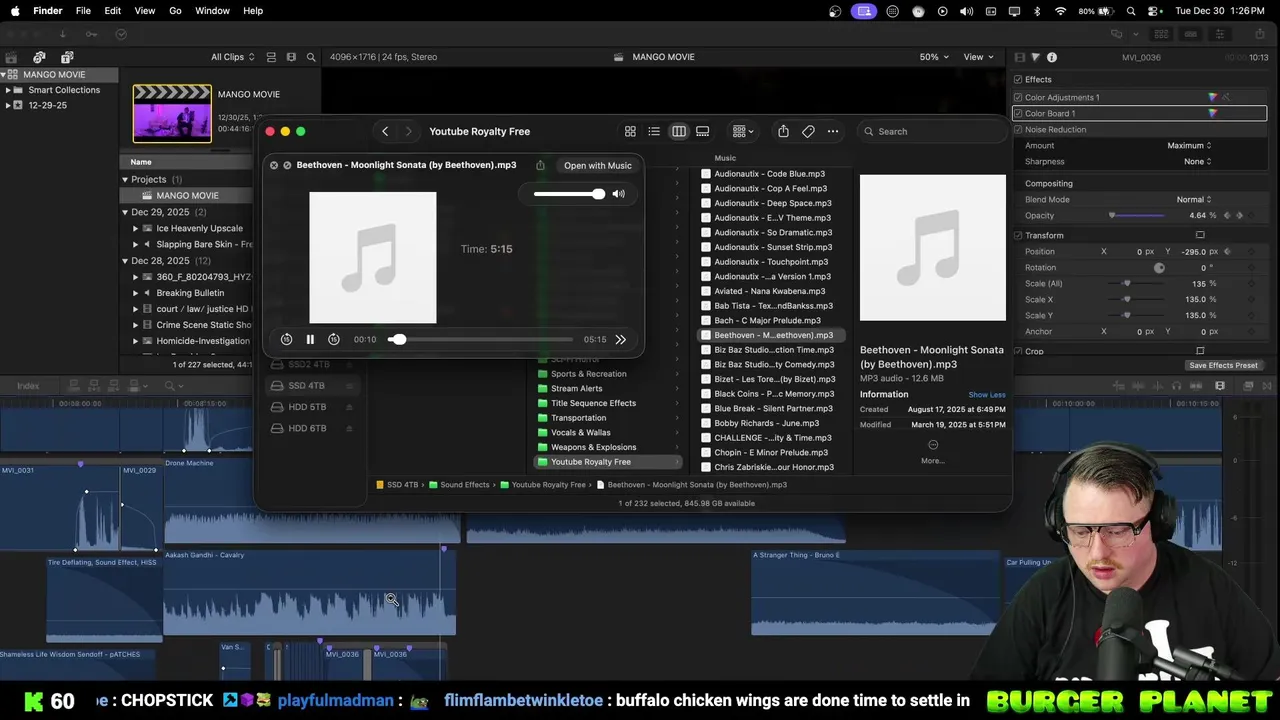
Task: Toggle the Crop checkbox
Action: point(1018,351)
